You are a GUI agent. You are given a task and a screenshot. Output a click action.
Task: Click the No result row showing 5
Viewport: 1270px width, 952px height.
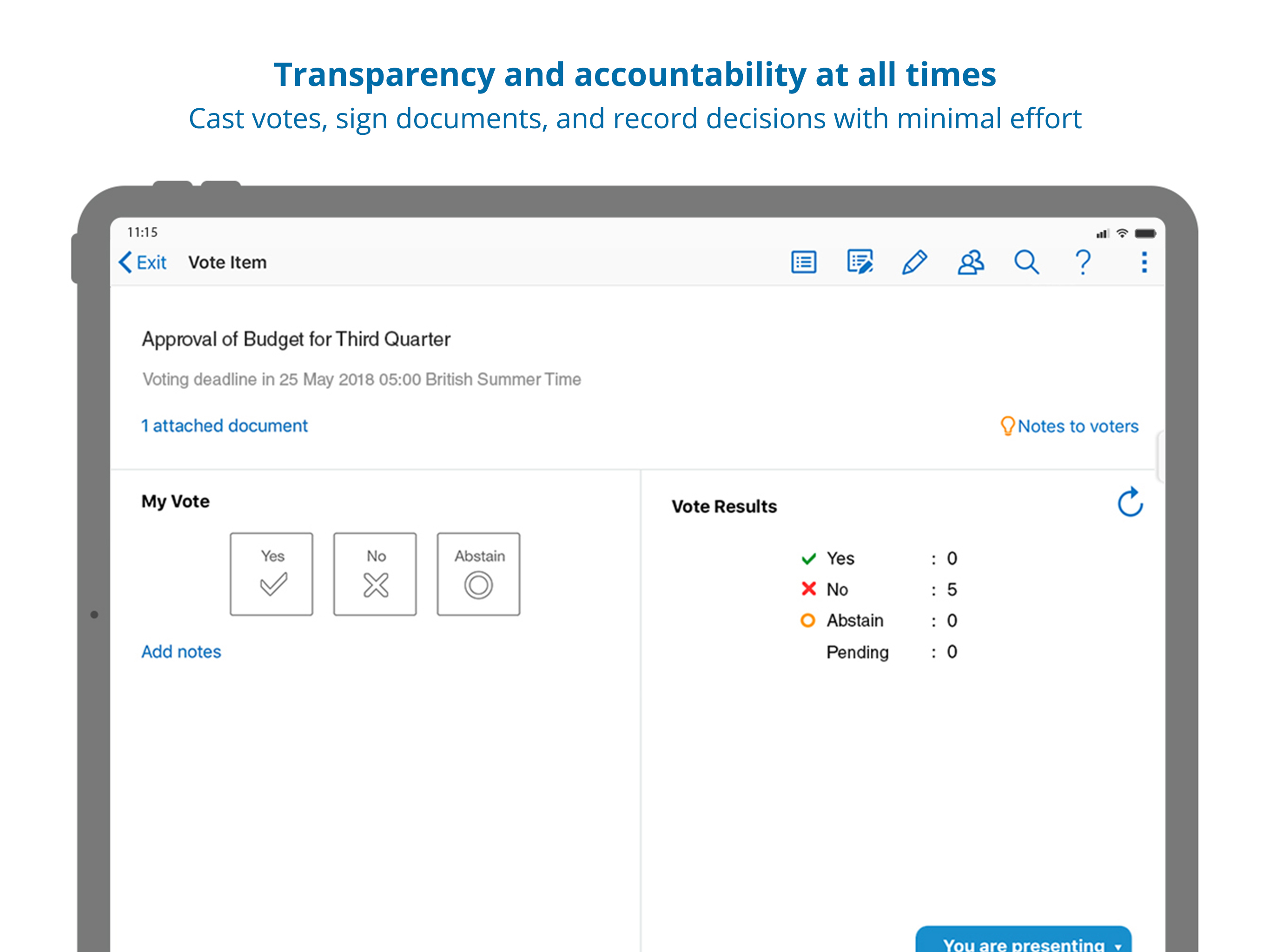point(879,590)
